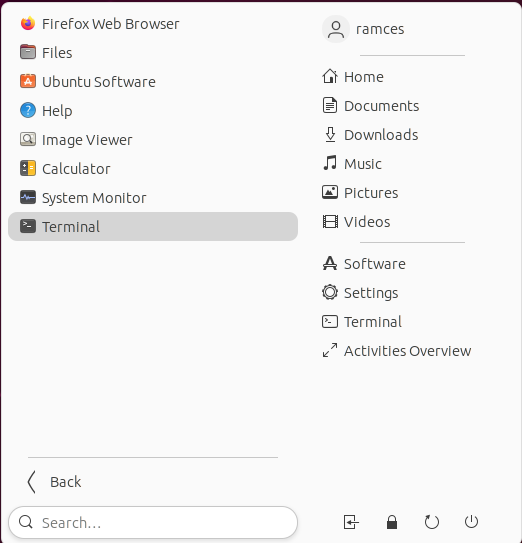522x543 pixels.
Task: Open the Videos label
Action: tap(367, 222)
